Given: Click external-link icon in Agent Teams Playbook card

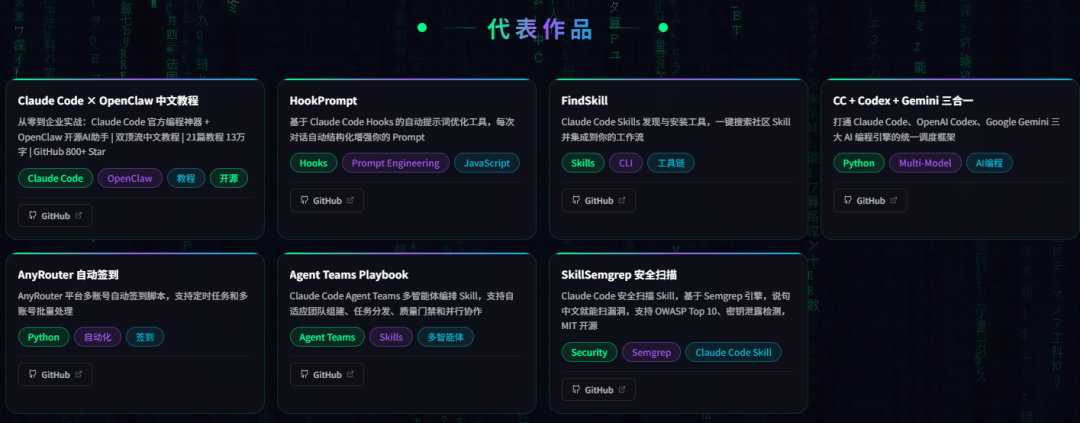Looking at the screenshot, I should pos(350,375).
